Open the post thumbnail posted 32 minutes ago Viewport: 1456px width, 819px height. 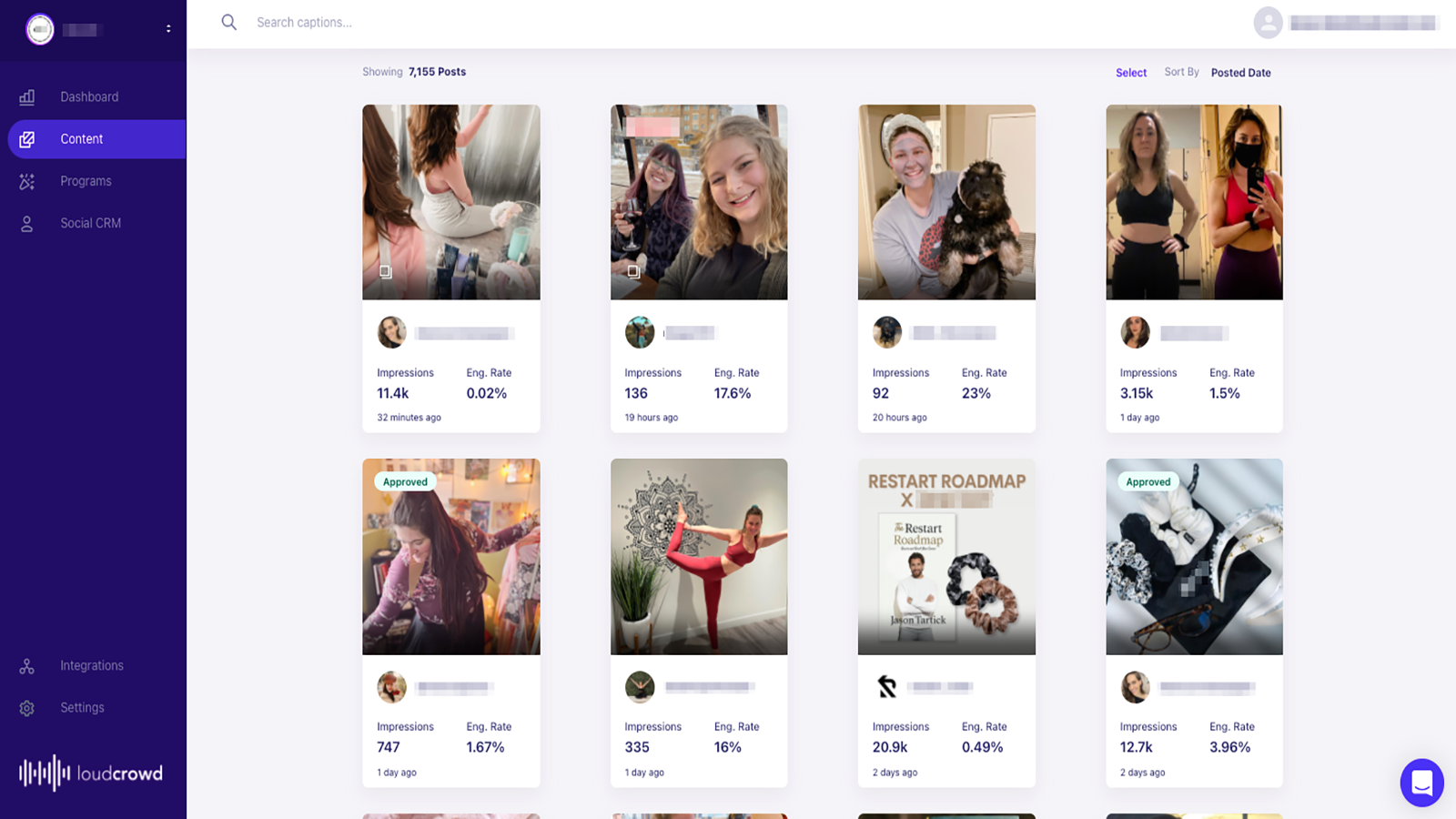[x=451, y=202]
